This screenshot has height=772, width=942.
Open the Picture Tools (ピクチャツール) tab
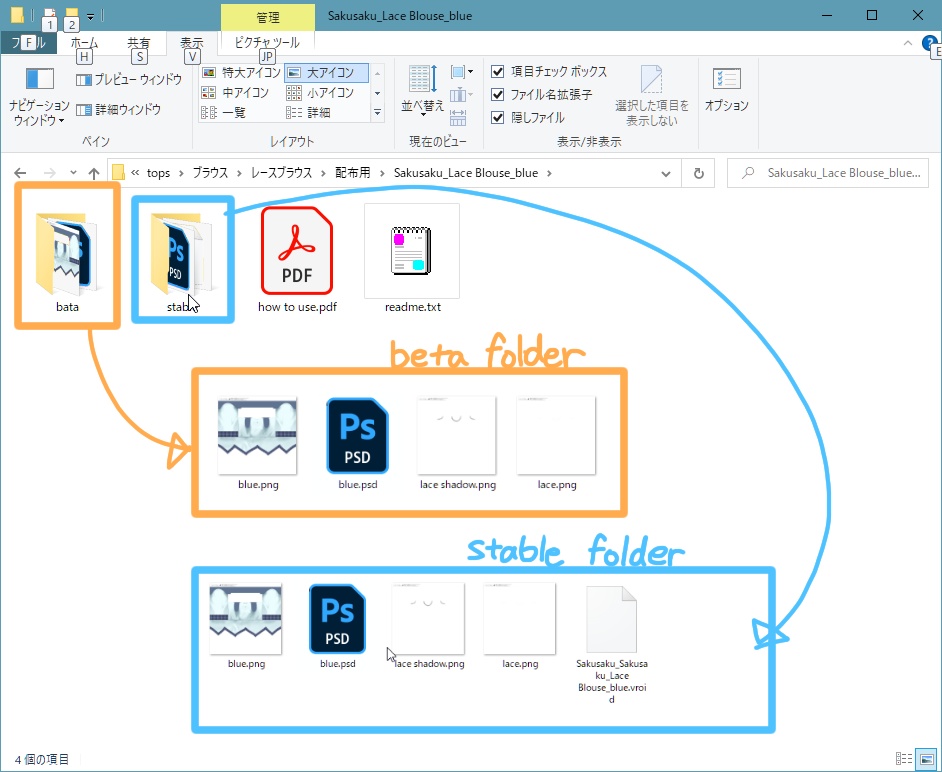pyautogui.click(x=267, y=43)
